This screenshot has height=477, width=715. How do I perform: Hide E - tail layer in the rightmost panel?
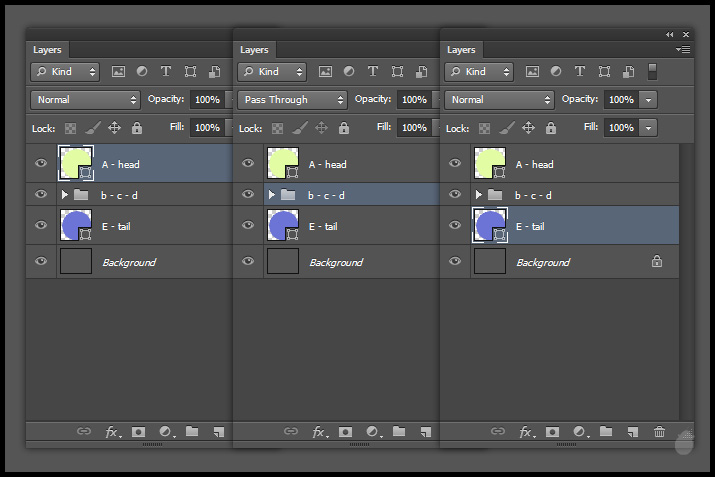point(455,226)
